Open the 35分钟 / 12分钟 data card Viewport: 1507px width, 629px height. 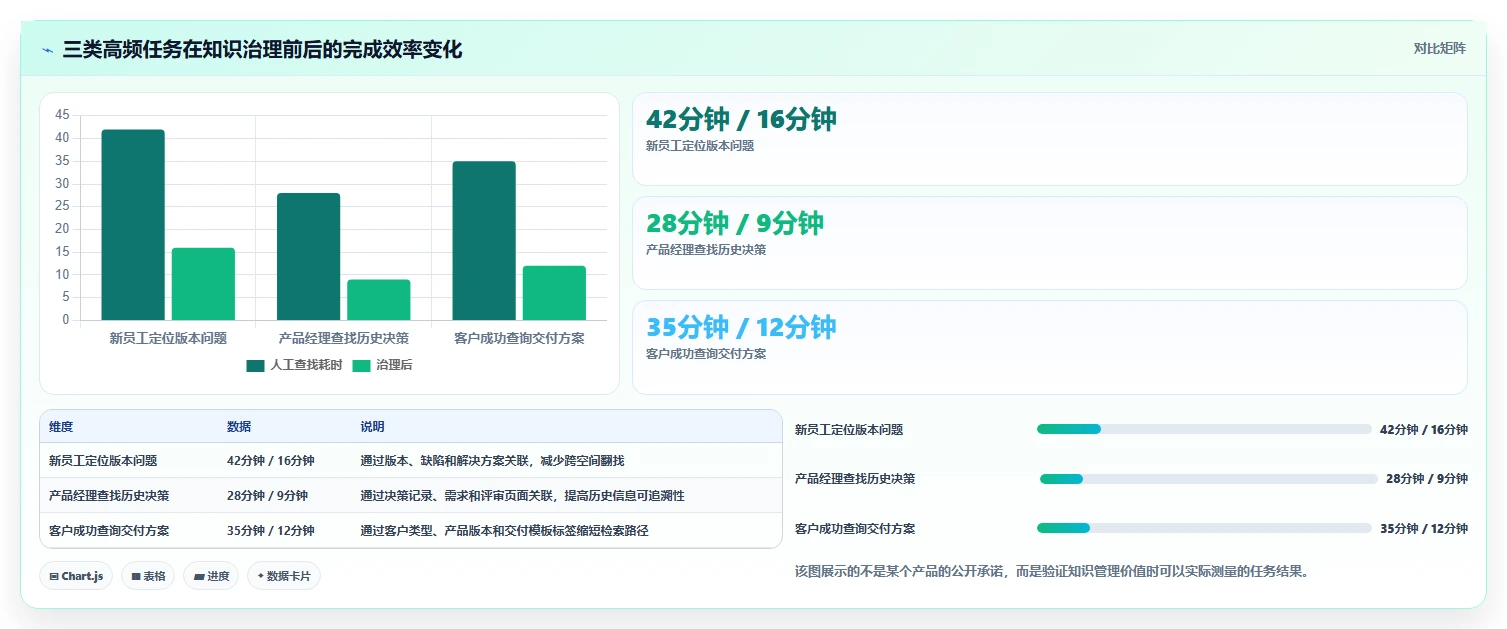1050,347
